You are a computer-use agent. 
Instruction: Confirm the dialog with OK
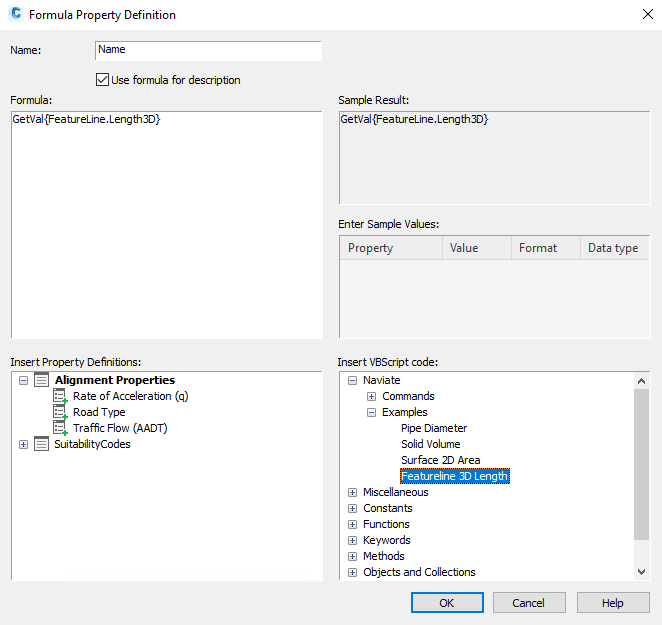point(448,603)
